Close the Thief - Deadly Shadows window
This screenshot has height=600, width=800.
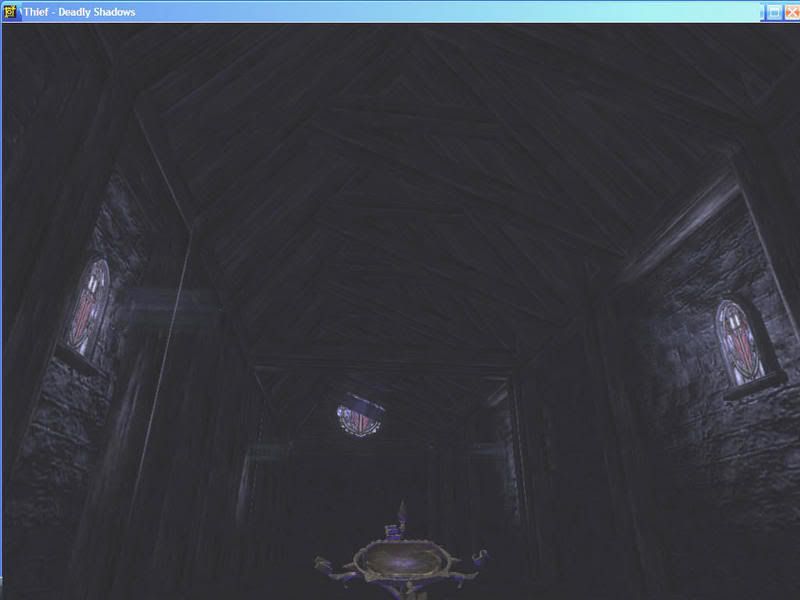coord(792,12)
